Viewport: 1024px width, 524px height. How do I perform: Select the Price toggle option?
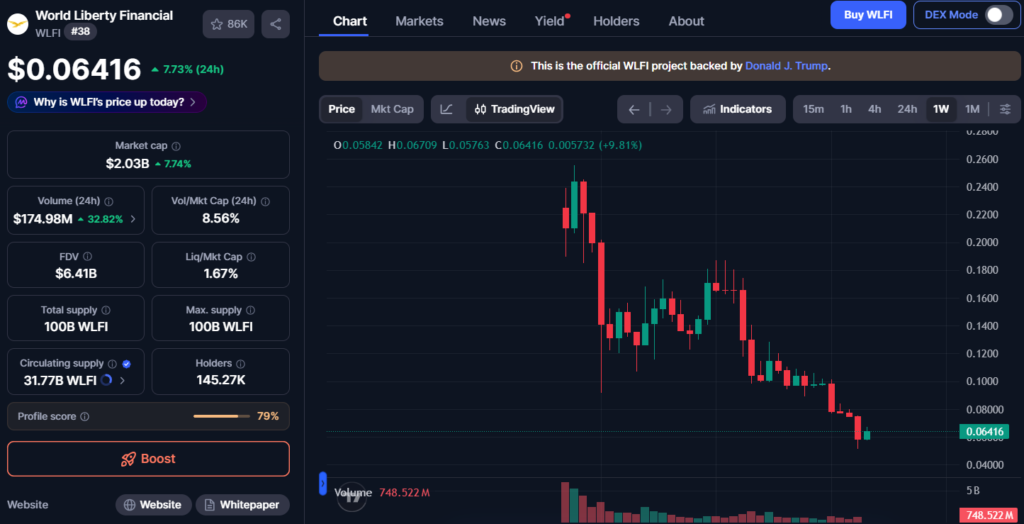(x=342, y=109)
